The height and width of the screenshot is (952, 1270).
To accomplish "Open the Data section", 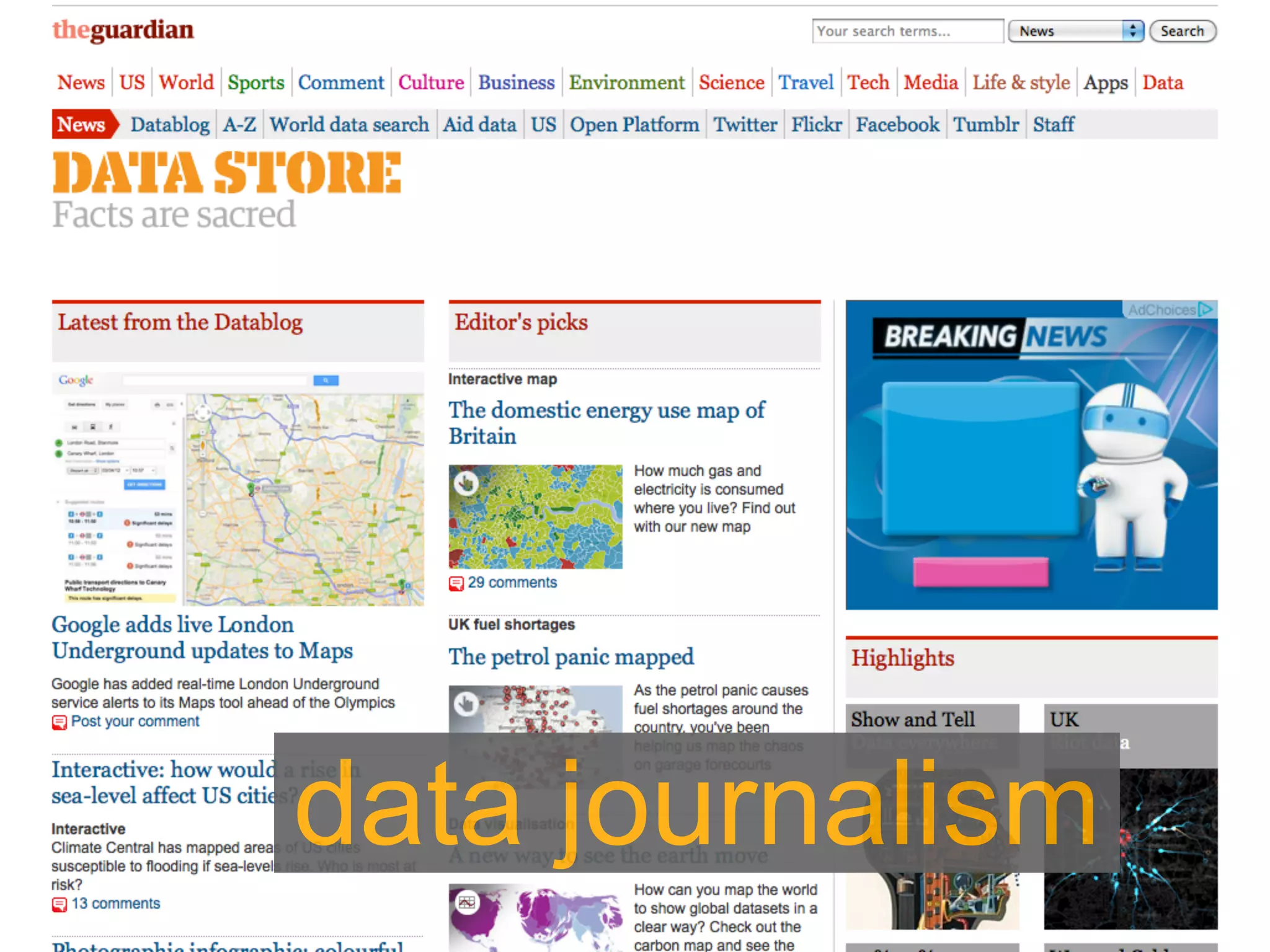I will pos(1163,82).
